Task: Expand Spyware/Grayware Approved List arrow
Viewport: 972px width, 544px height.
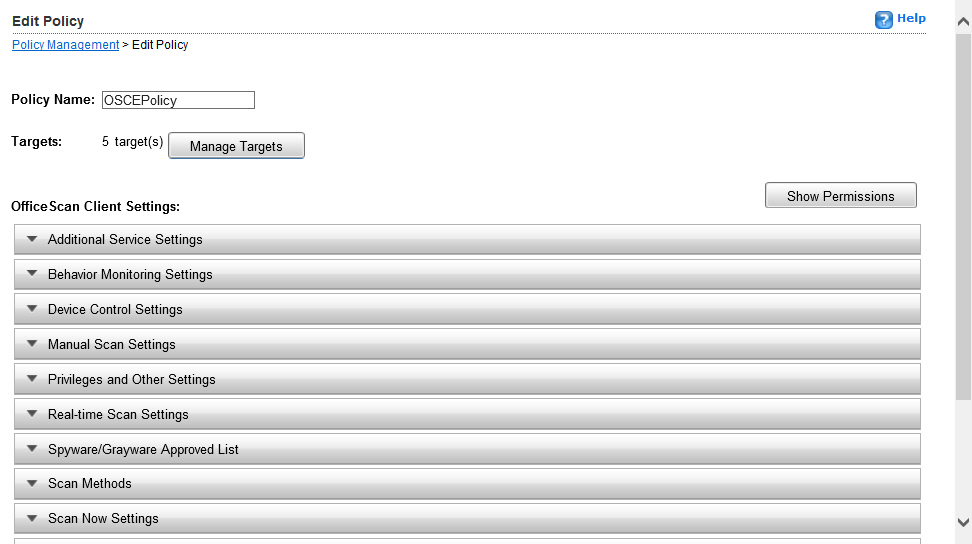Action: pos(32,449)
